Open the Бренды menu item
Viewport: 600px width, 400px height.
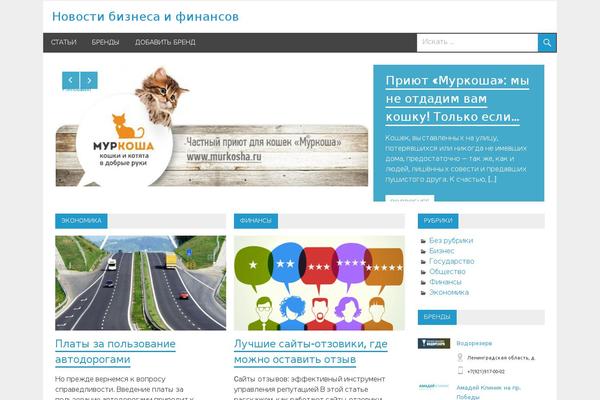[x=105, y=42]
